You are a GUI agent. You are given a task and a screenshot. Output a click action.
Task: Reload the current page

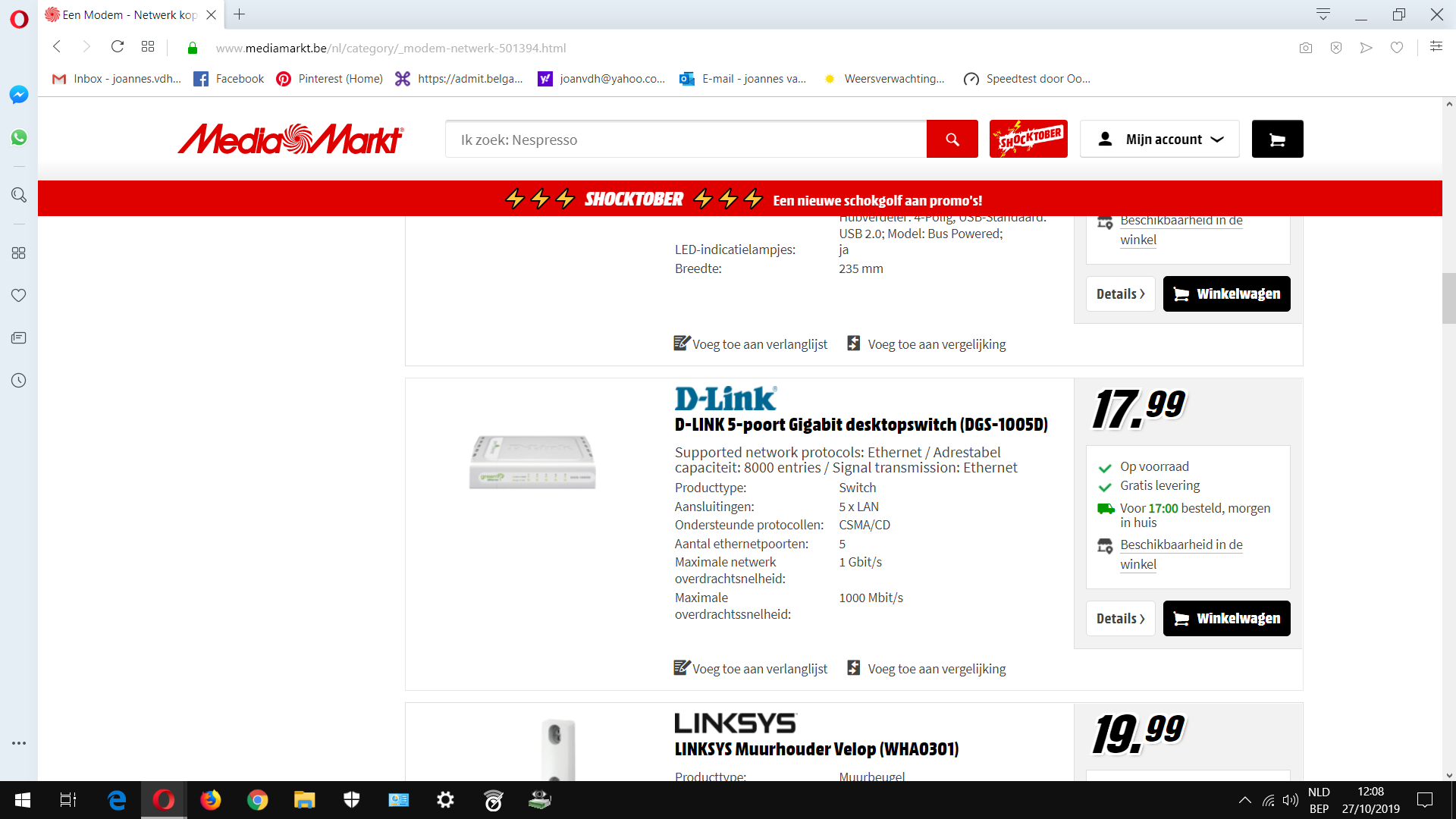point(118,47)
